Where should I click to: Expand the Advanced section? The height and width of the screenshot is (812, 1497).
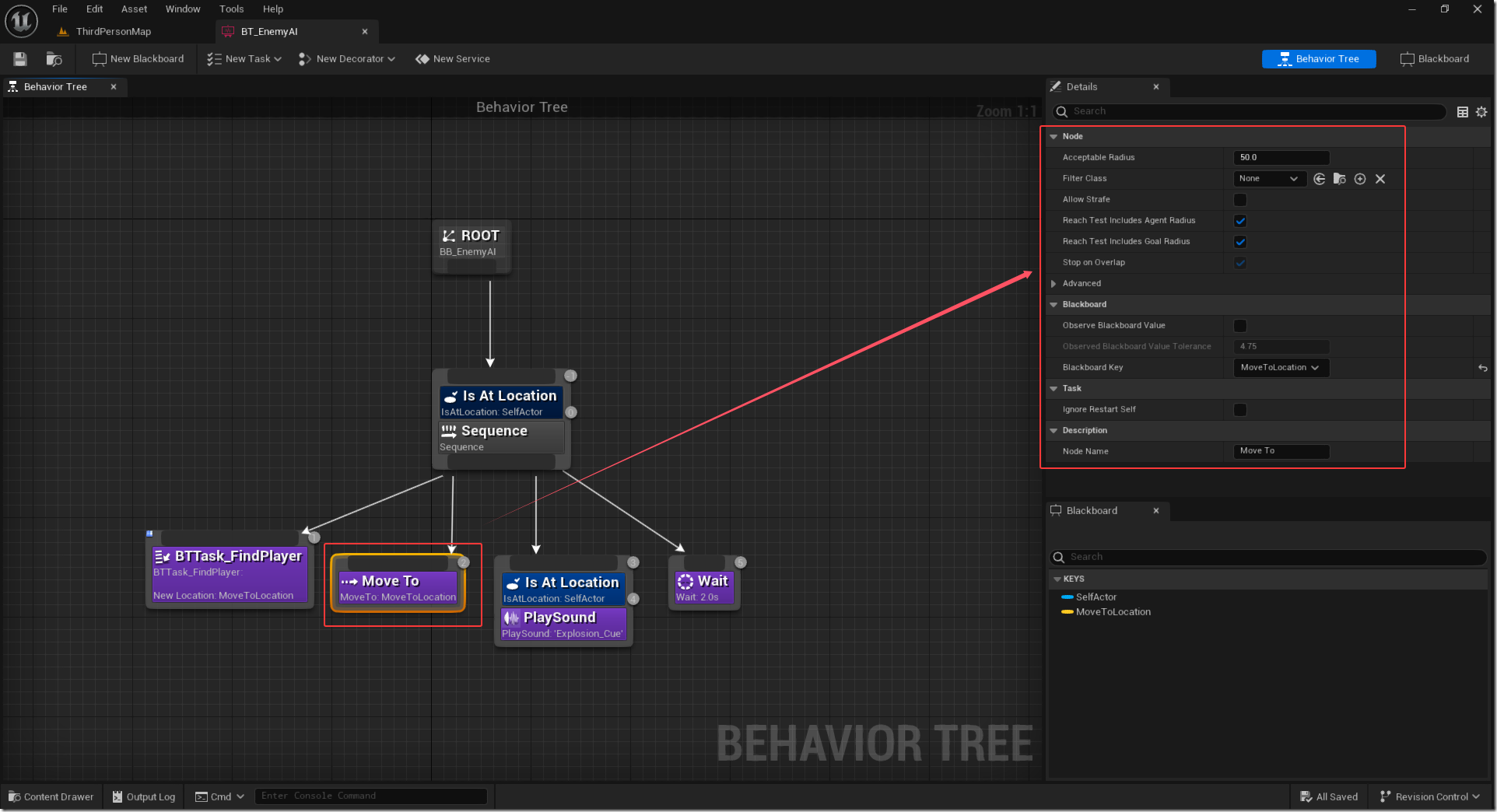[1054, 284]
